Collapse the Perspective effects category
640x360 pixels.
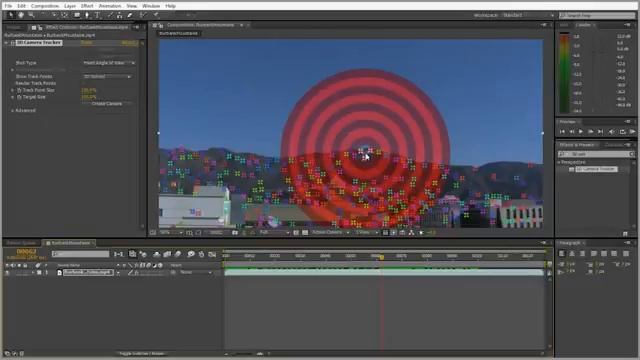point(559,162)
